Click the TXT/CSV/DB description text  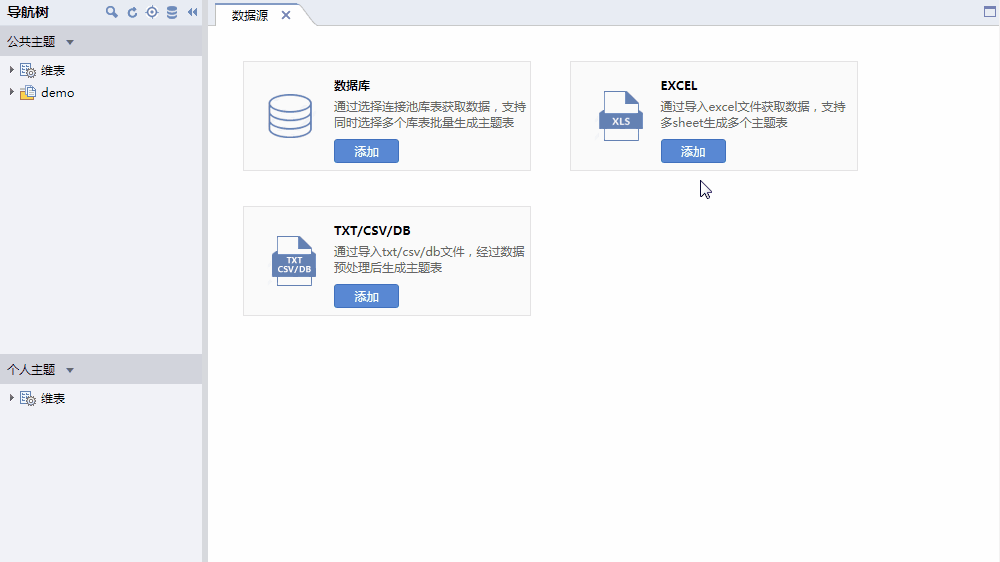coord(429,260)
